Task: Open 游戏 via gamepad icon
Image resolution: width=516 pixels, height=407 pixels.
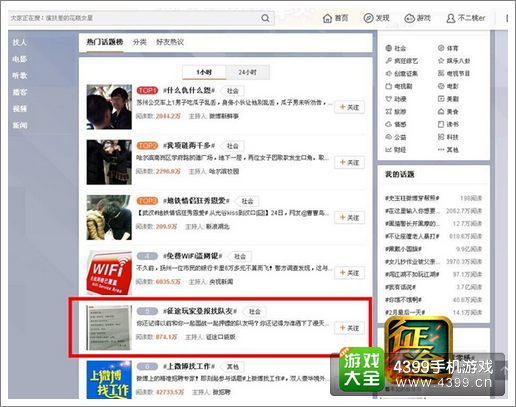Action: [409, 18]
